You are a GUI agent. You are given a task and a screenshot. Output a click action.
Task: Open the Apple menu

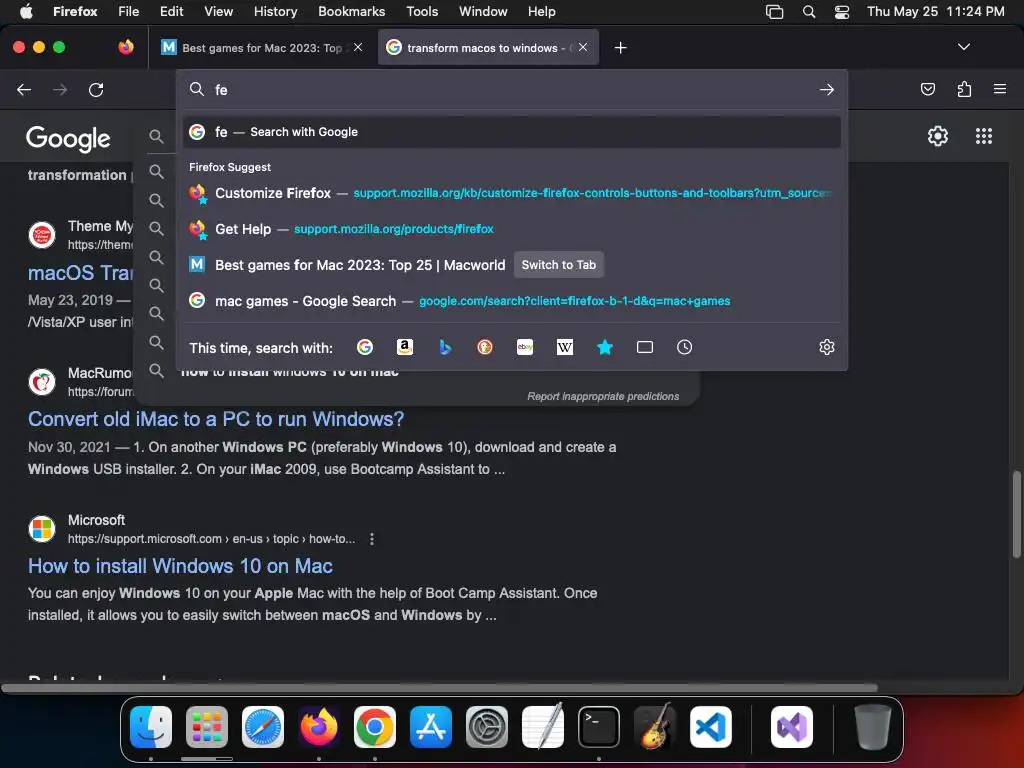[x=26, y=11]
